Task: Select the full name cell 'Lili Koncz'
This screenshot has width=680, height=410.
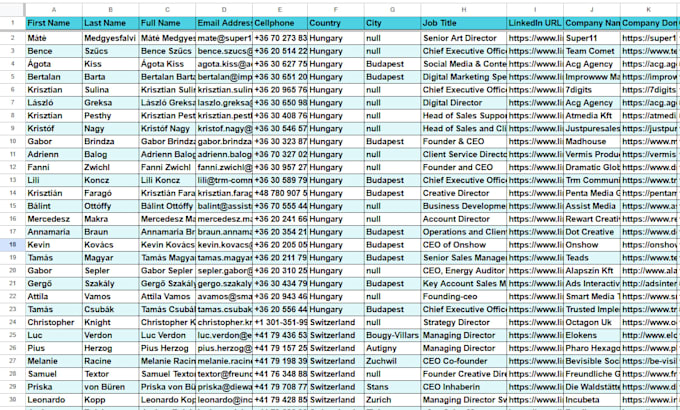Action: (167, 180)
